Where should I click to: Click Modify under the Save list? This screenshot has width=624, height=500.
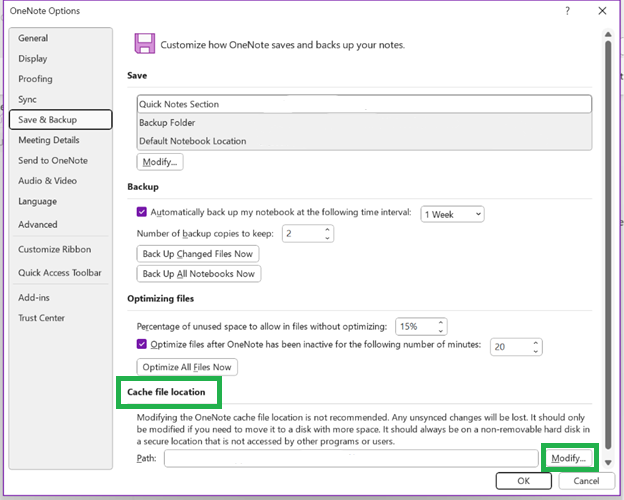coord(160,162)
